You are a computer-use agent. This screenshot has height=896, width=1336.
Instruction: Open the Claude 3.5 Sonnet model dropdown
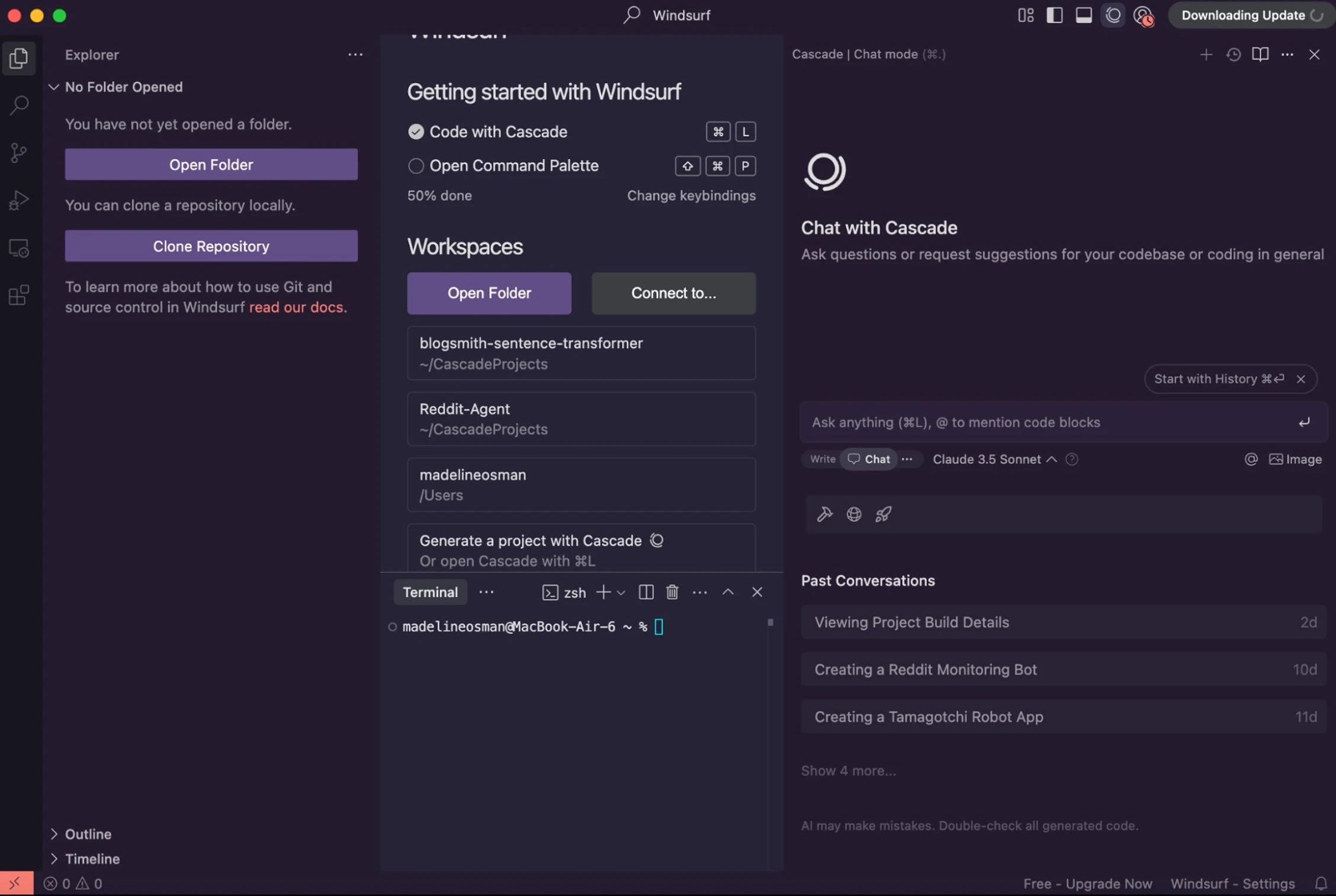click(994, 459)
